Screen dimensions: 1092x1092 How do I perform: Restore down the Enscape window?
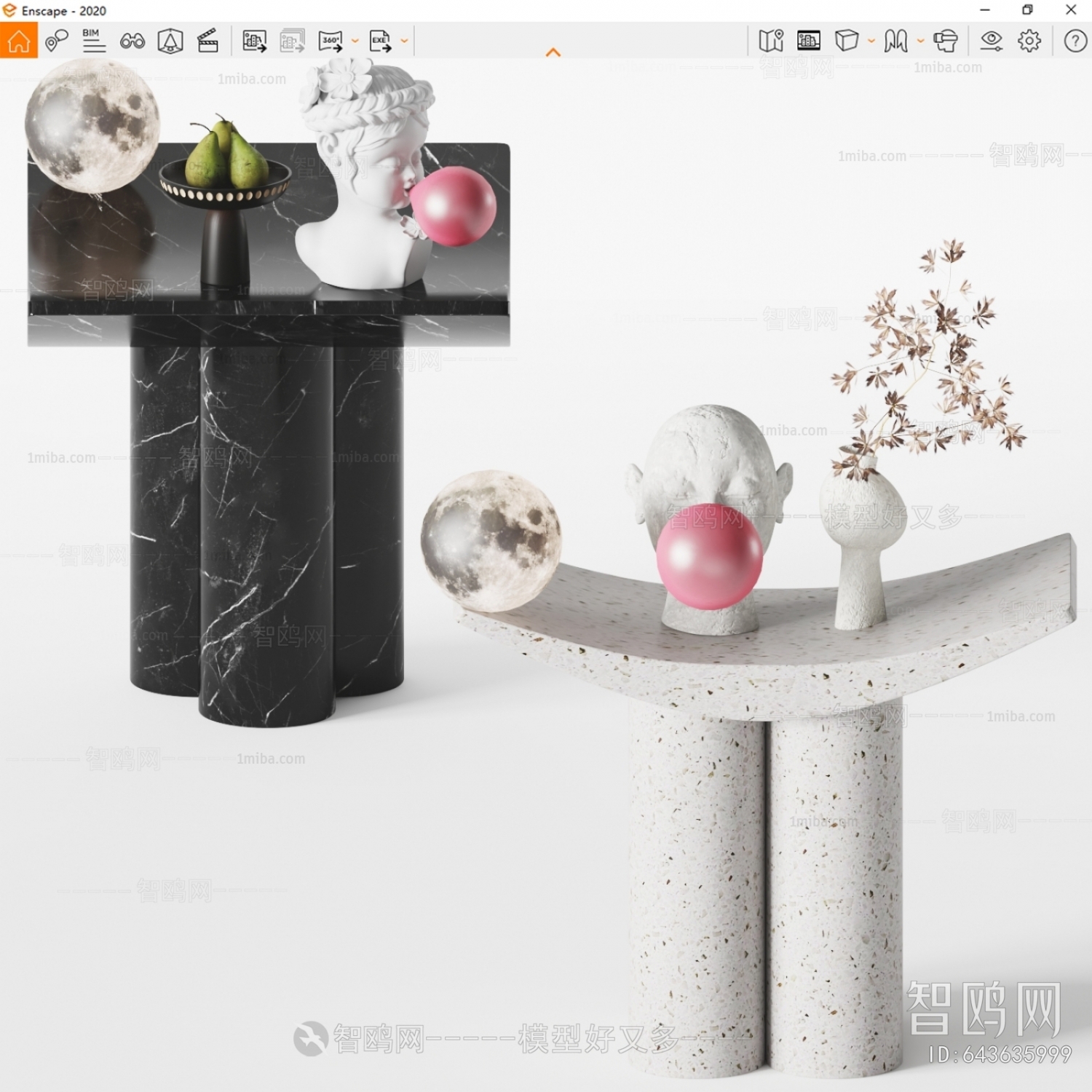[1027, 10]
